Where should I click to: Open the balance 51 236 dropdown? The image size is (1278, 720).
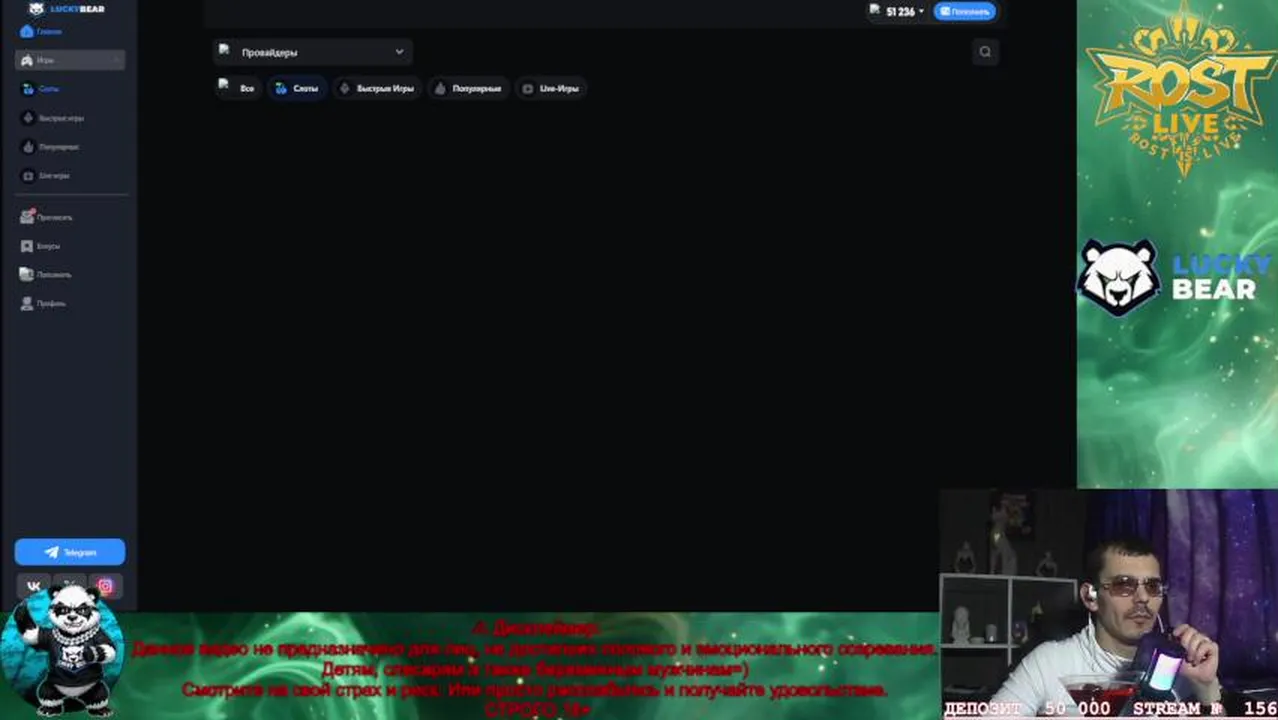pos(897,11)
